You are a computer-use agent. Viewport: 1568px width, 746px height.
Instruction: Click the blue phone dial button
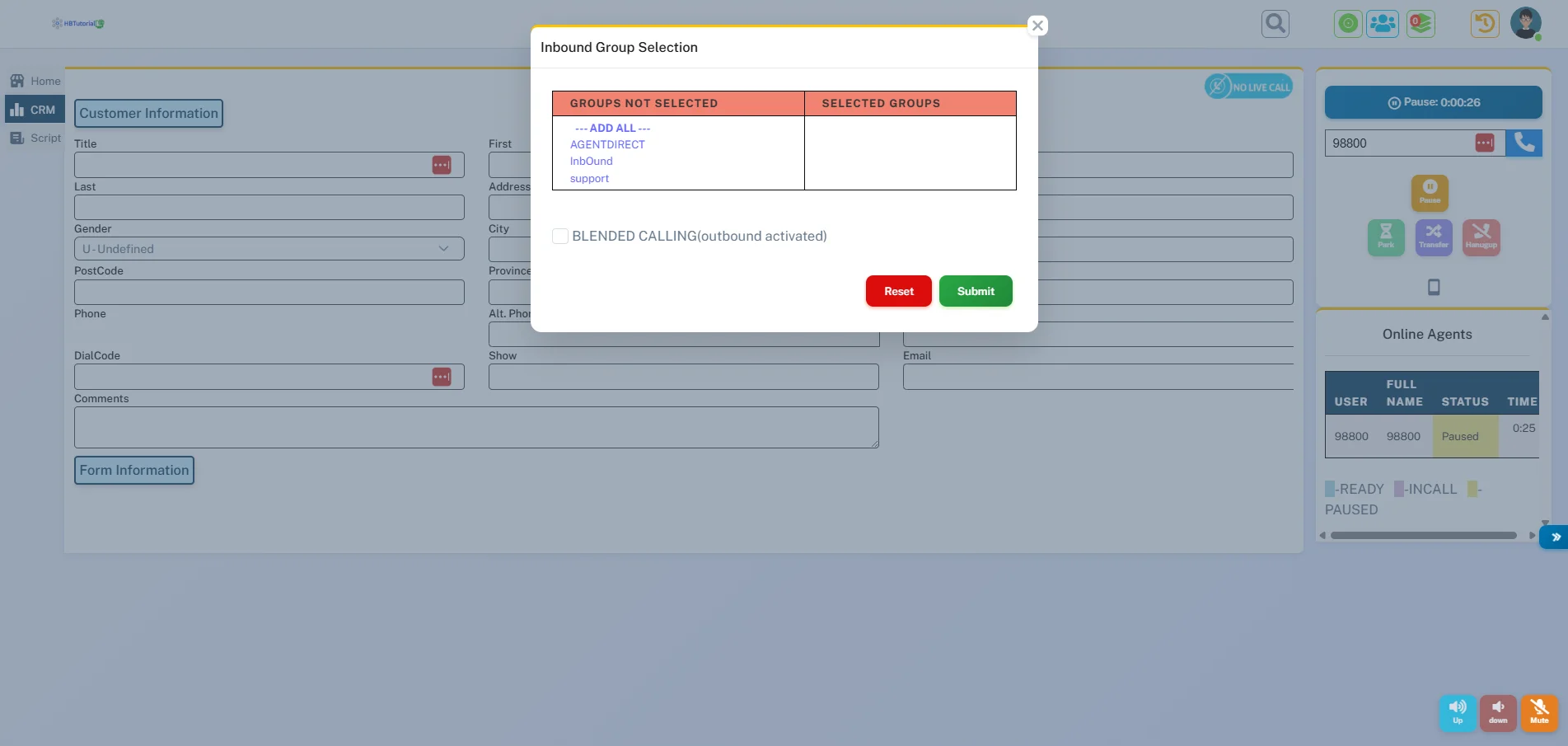1524,143
